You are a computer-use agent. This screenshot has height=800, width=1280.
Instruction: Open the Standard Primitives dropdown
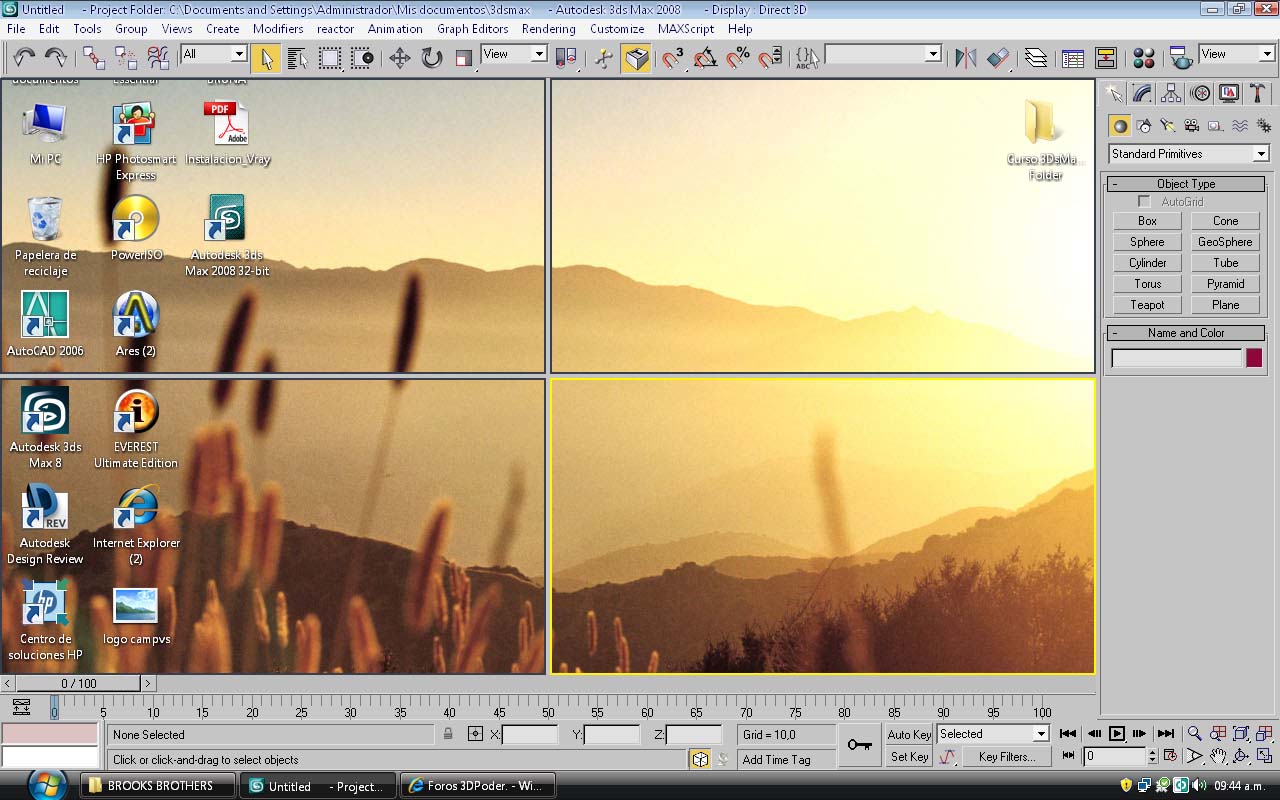point(1189,154)
